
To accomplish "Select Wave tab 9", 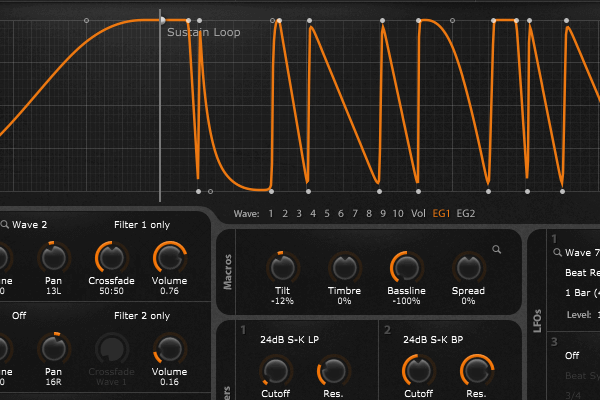I will pos(383,214).
